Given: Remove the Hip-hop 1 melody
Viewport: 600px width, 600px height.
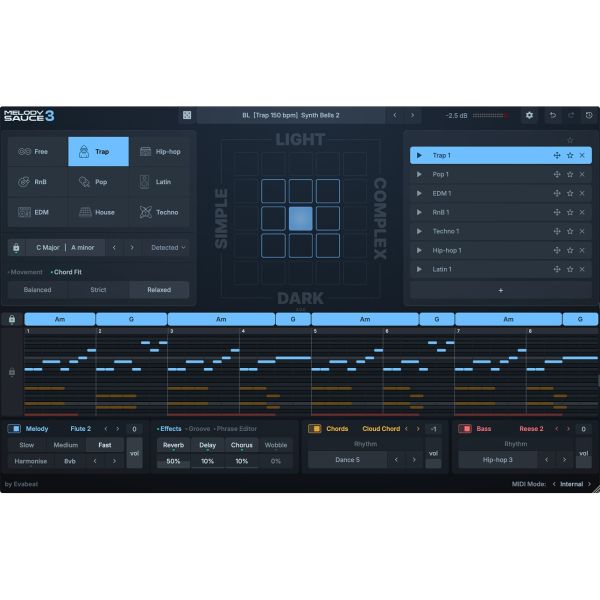Looking at the screenshot, I should click(582, 250).
